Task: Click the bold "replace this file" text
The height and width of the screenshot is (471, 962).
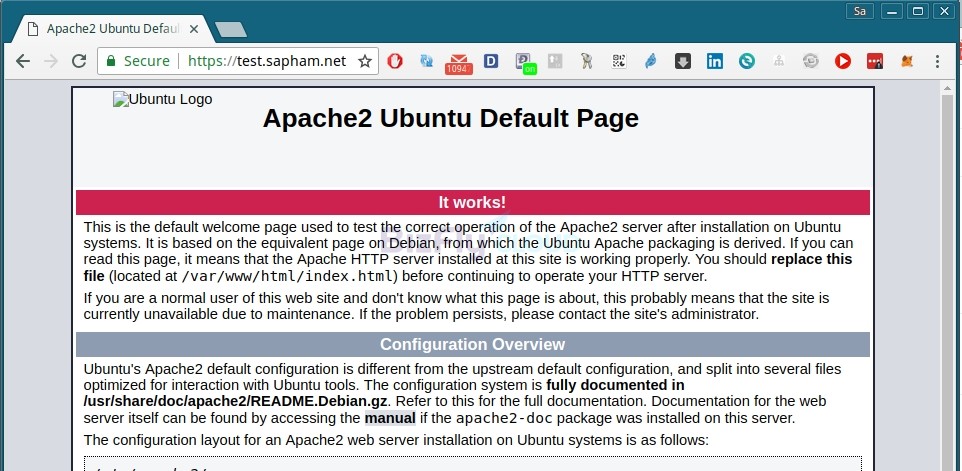Action: [468, 267]
